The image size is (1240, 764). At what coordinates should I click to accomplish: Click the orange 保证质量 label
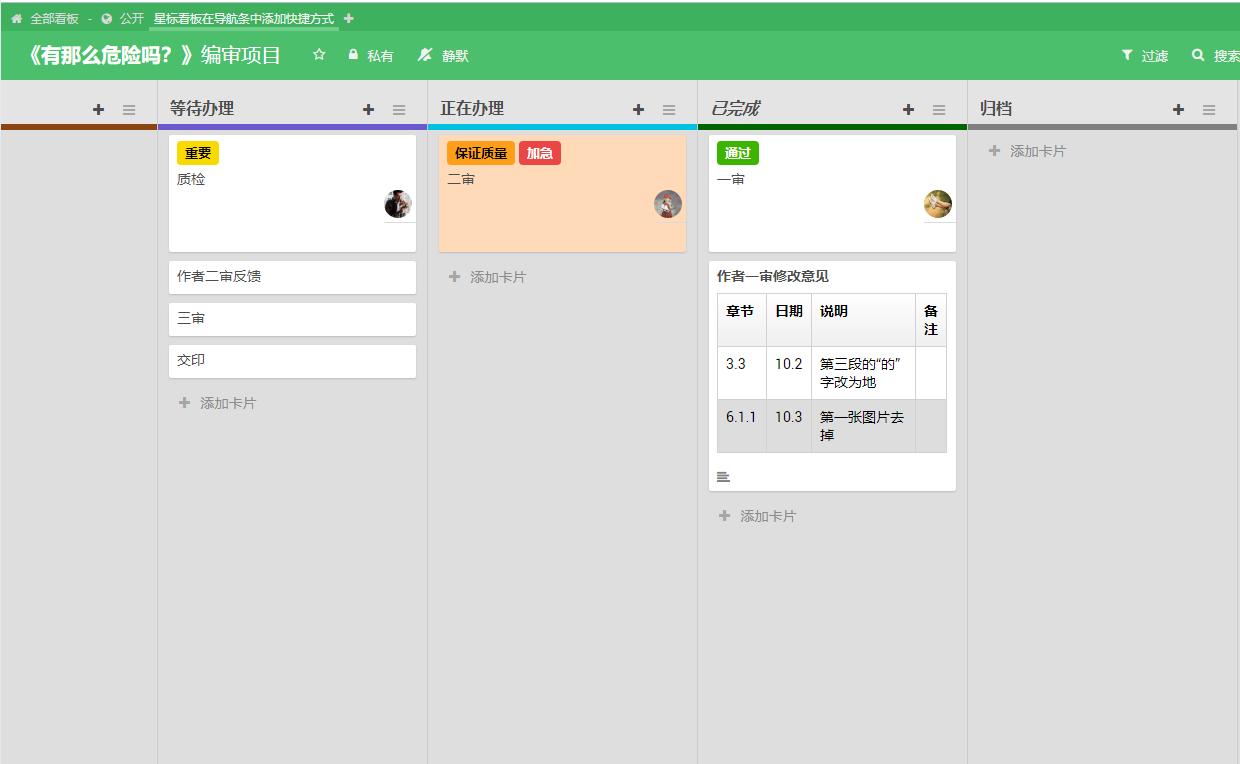(x=481, y=153)
